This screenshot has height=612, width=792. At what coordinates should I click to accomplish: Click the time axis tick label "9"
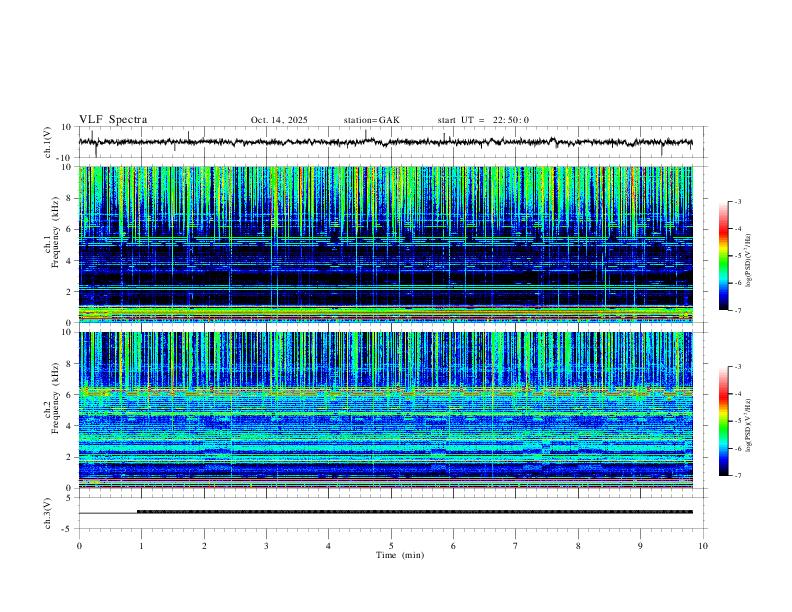click(x=640, y=546)
